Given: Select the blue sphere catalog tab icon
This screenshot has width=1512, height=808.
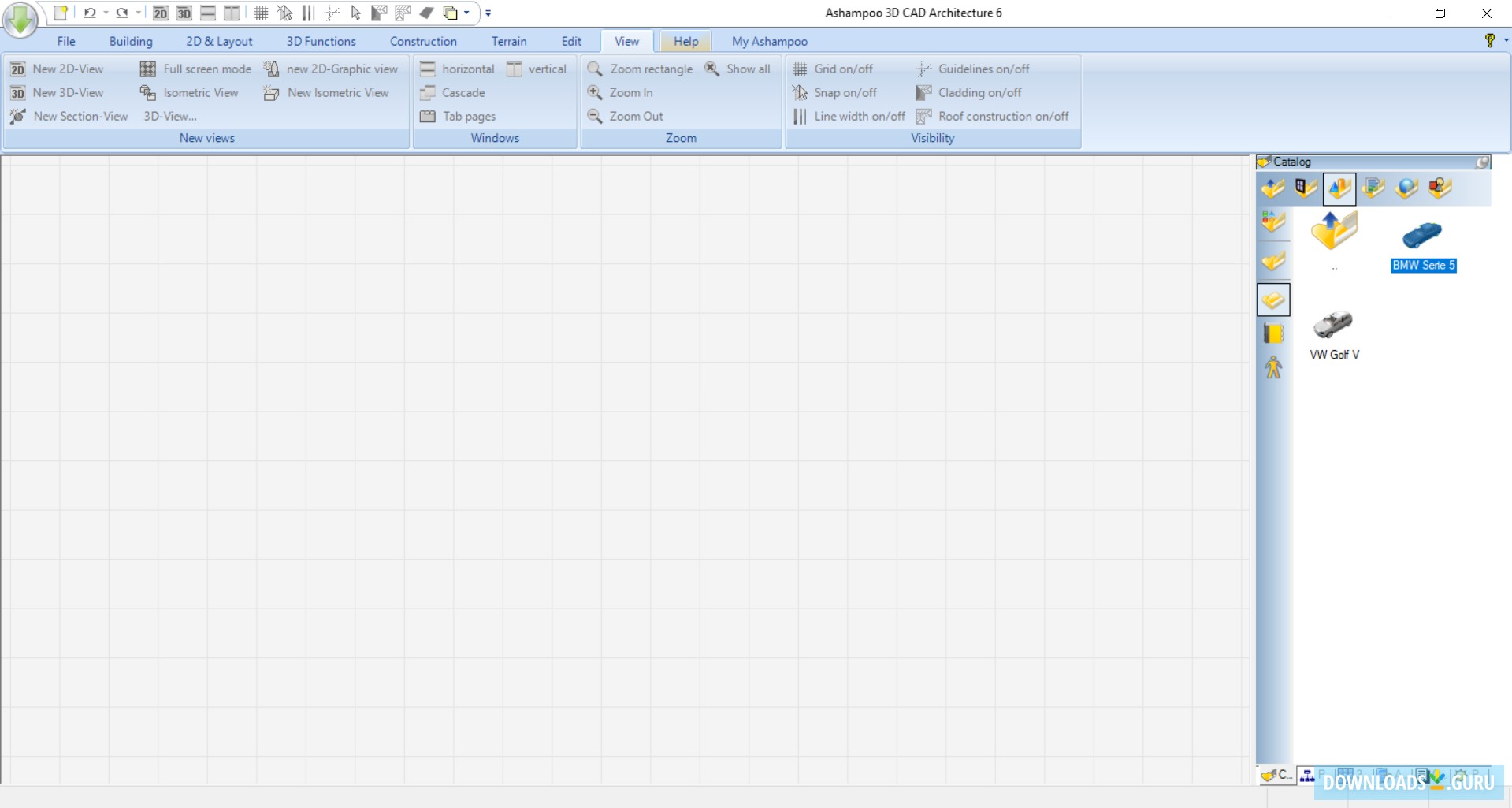Looking at the screenshot, I should (x=1406, y=188).
